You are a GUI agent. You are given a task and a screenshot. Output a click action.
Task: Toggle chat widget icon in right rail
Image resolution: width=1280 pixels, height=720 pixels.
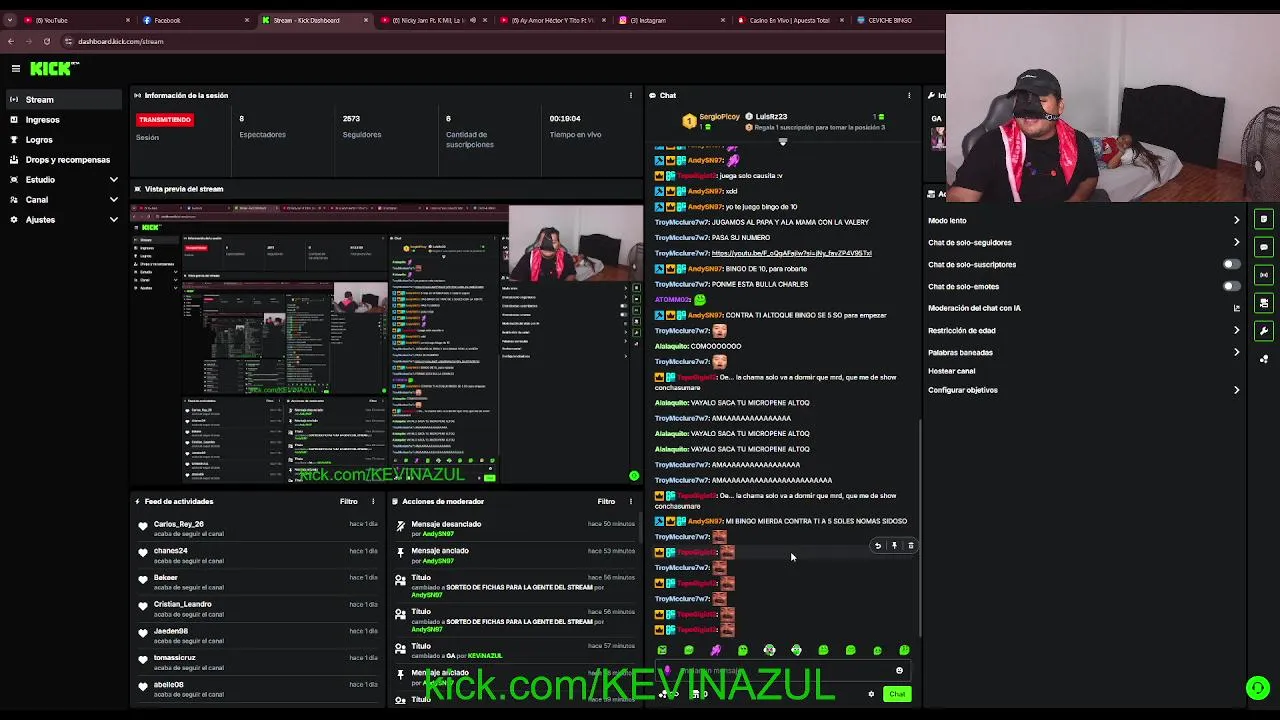tap(1264, 247)
